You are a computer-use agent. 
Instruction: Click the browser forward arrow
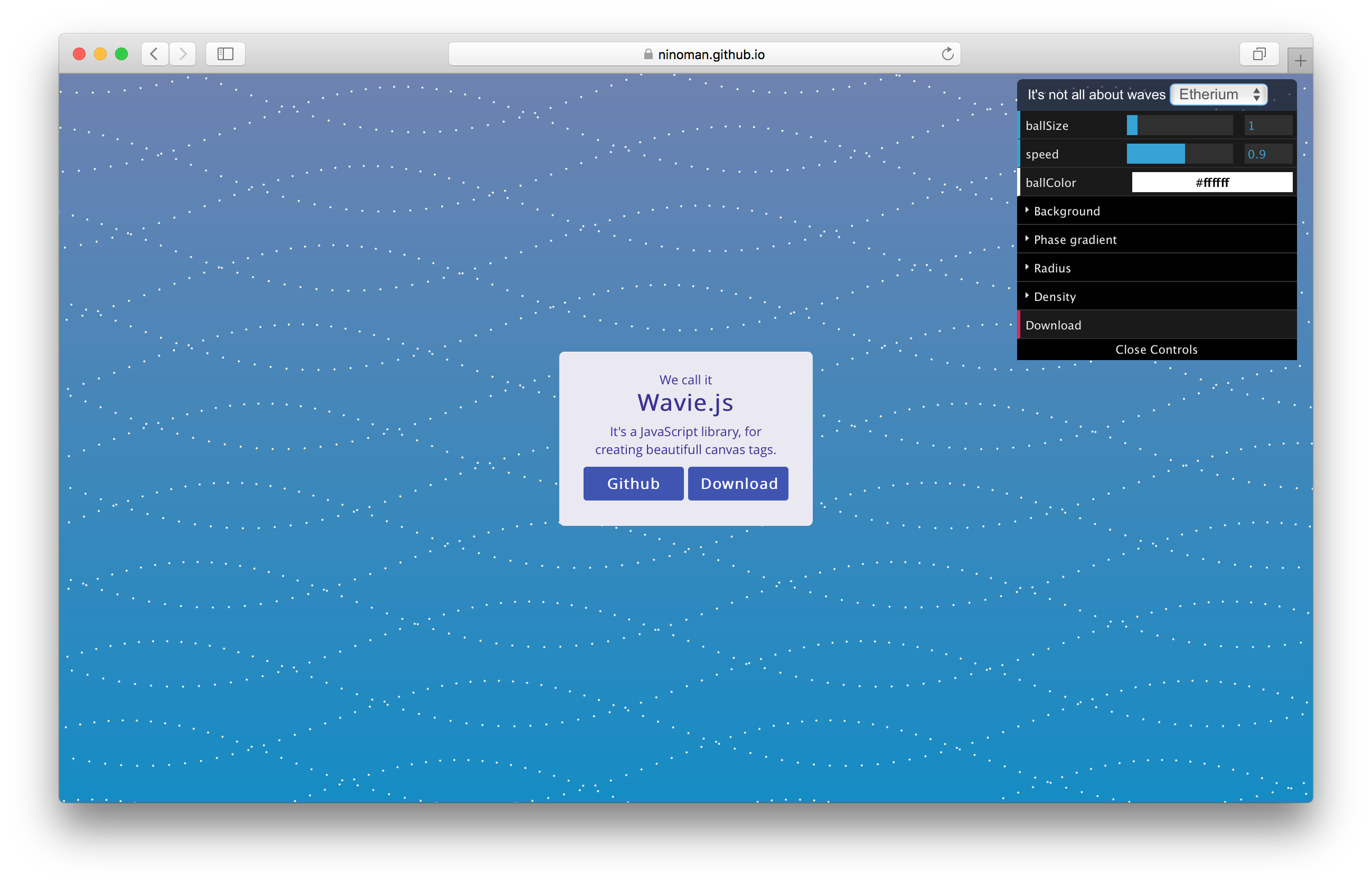point(183,54)
